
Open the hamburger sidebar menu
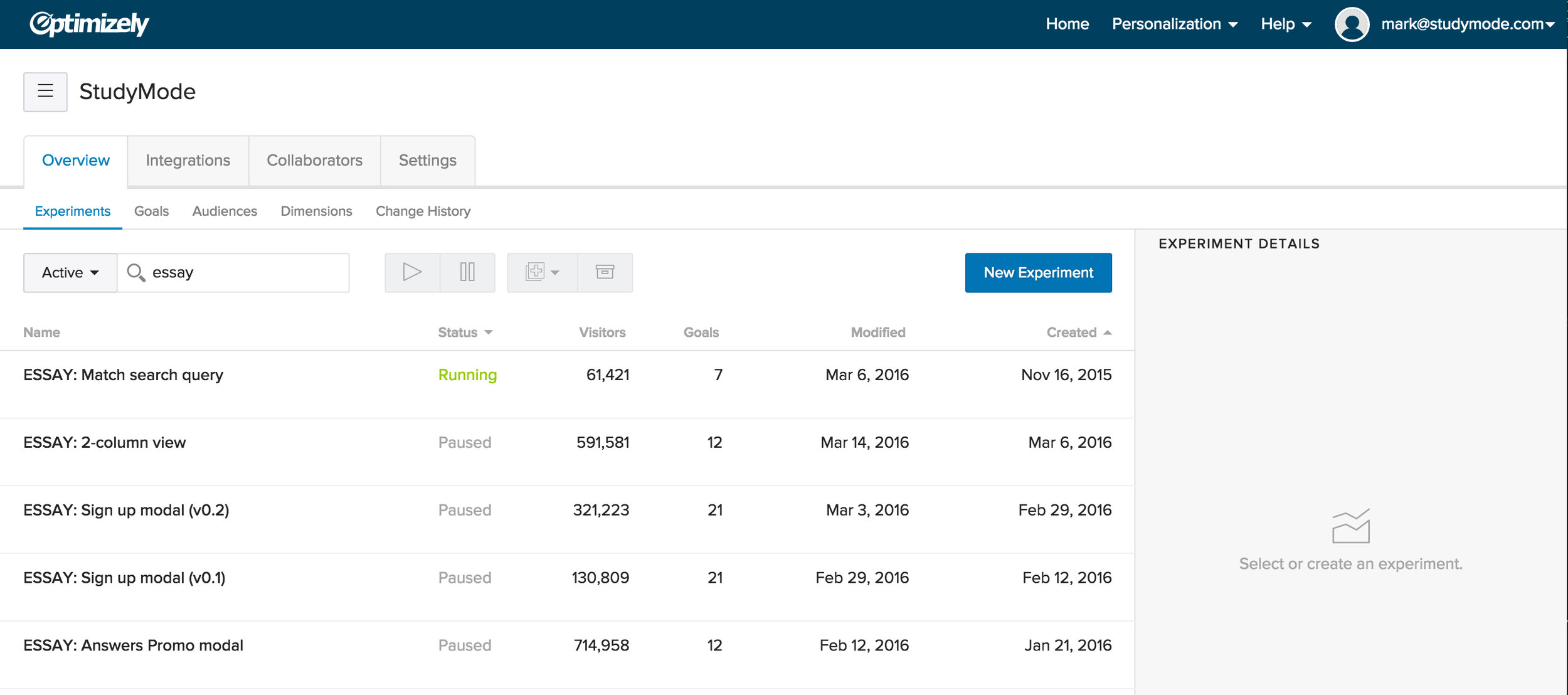[x=45, y=92]
